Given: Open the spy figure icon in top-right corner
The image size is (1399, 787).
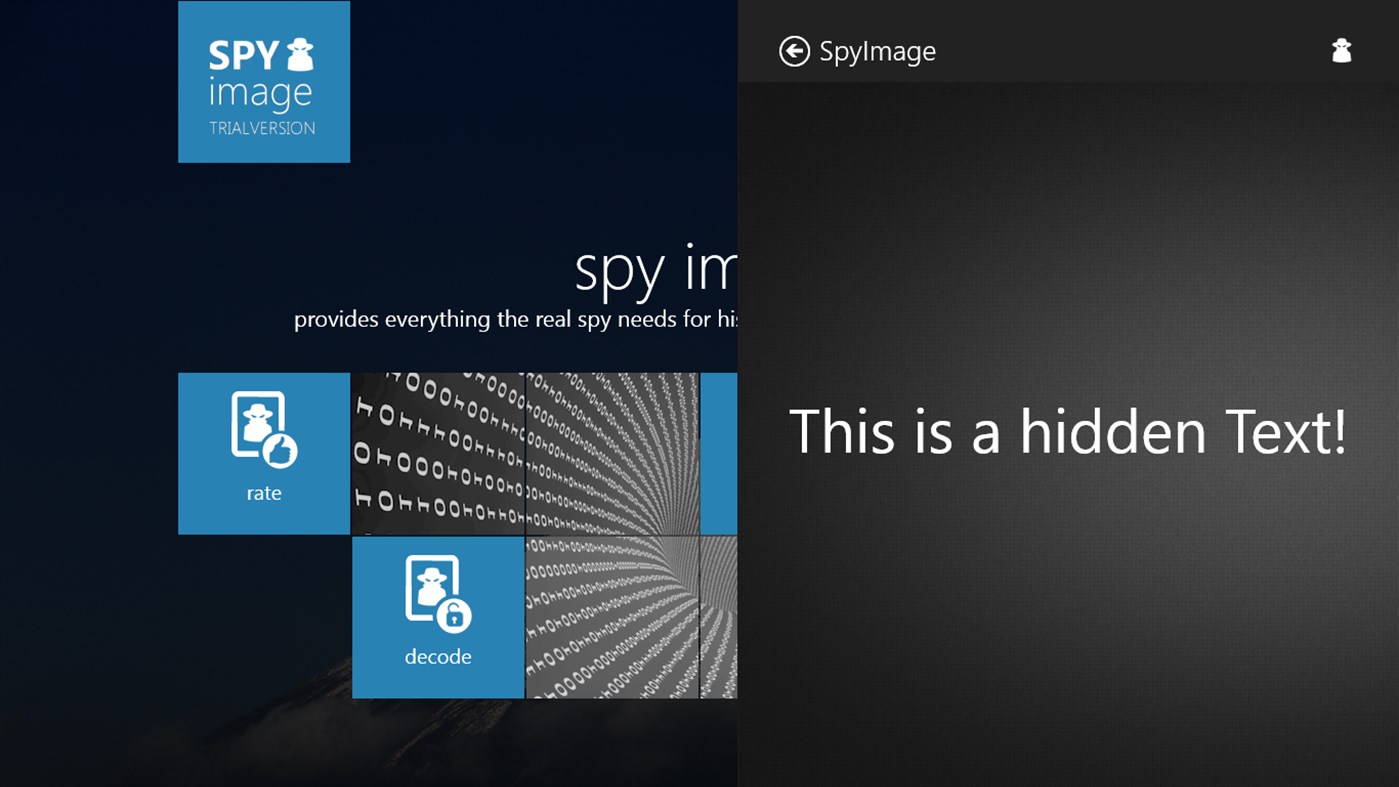Looking at the screenshot, I should (1341, 50).
